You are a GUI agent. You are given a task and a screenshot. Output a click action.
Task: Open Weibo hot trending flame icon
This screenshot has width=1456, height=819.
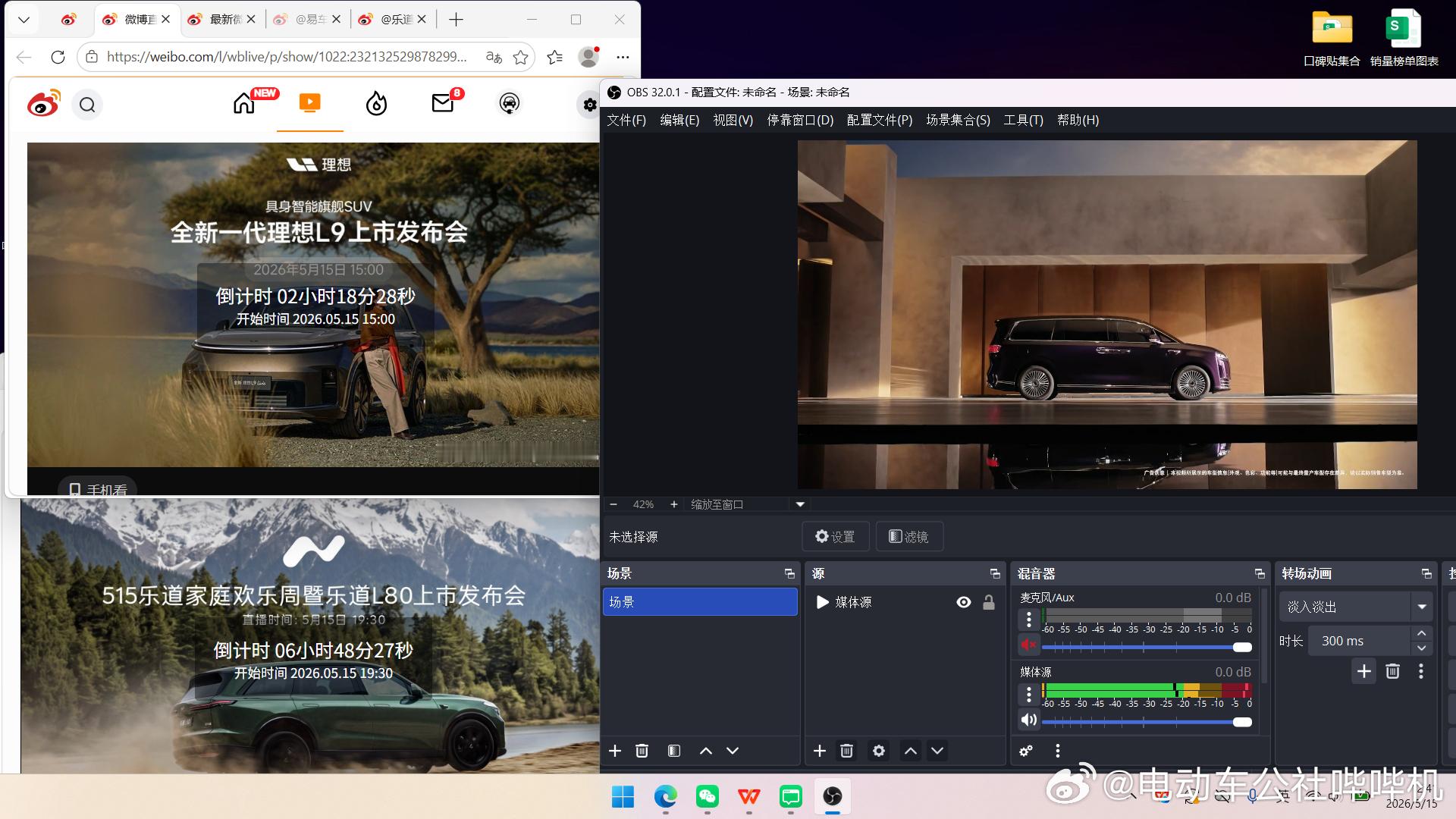point(376,103)
